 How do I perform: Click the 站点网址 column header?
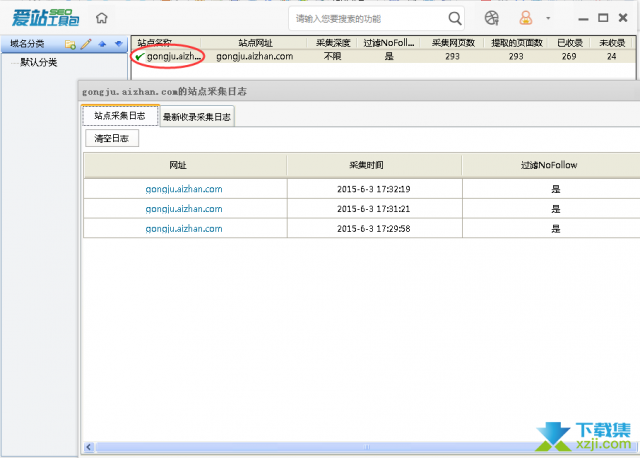[254, 43]
